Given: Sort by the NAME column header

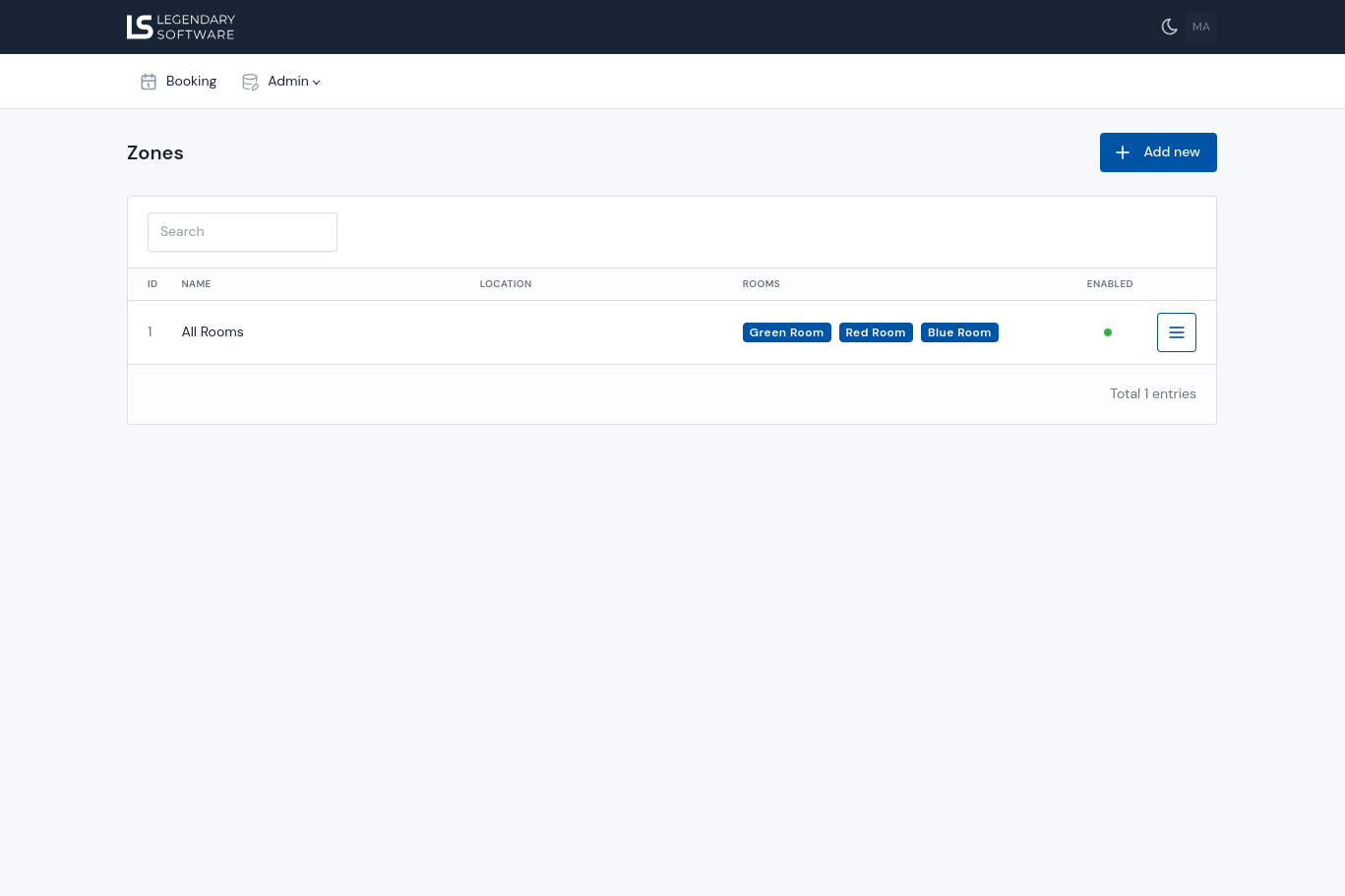Looking at the screenshot, I should pos(196,284).
